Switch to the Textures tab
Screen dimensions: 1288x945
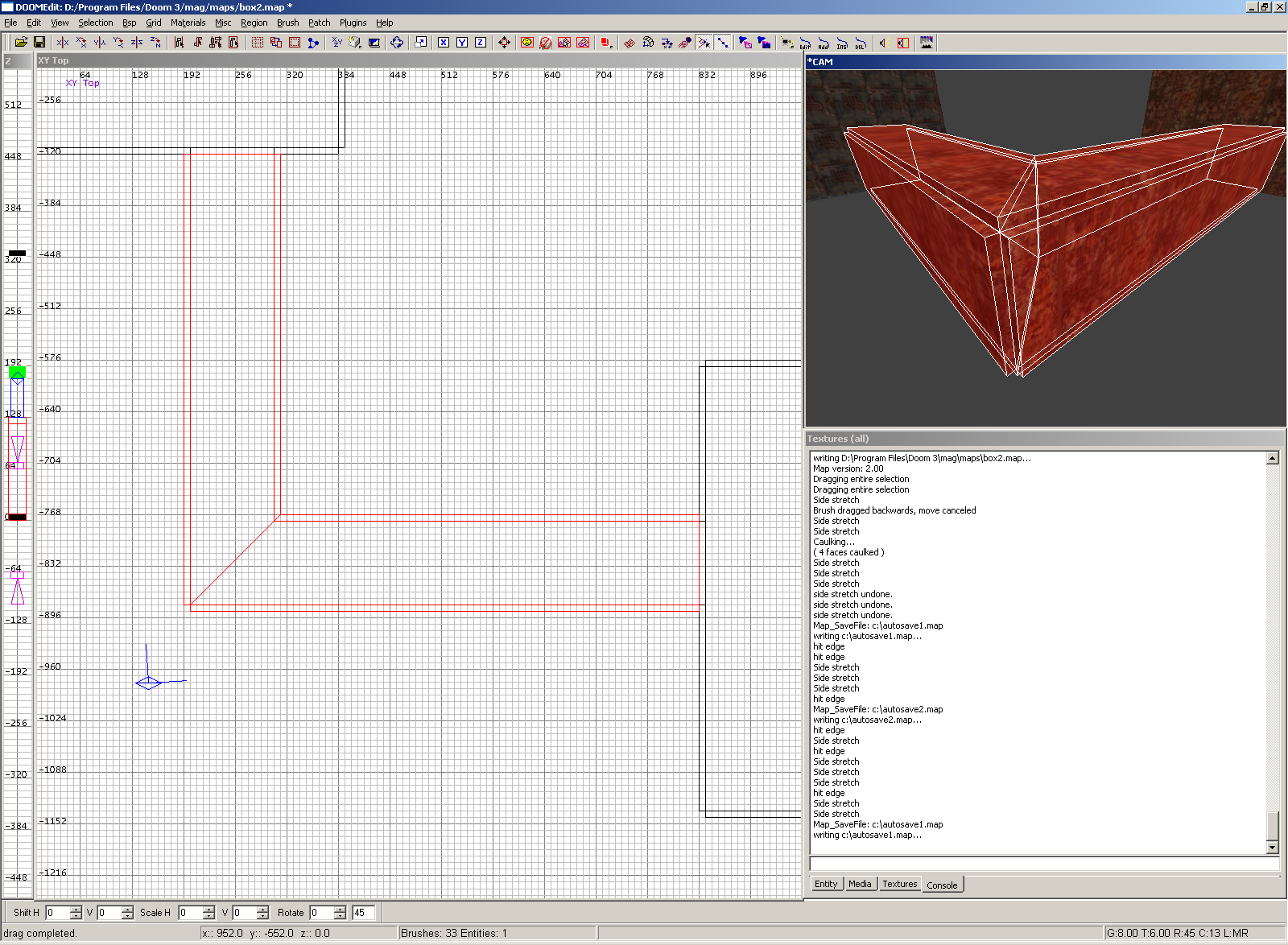click(x=899, y=884)
